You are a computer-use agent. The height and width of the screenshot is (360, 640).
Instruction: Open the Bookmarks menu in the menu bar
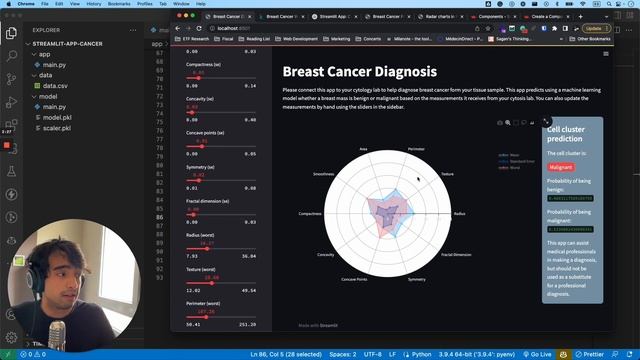[119, 4]
